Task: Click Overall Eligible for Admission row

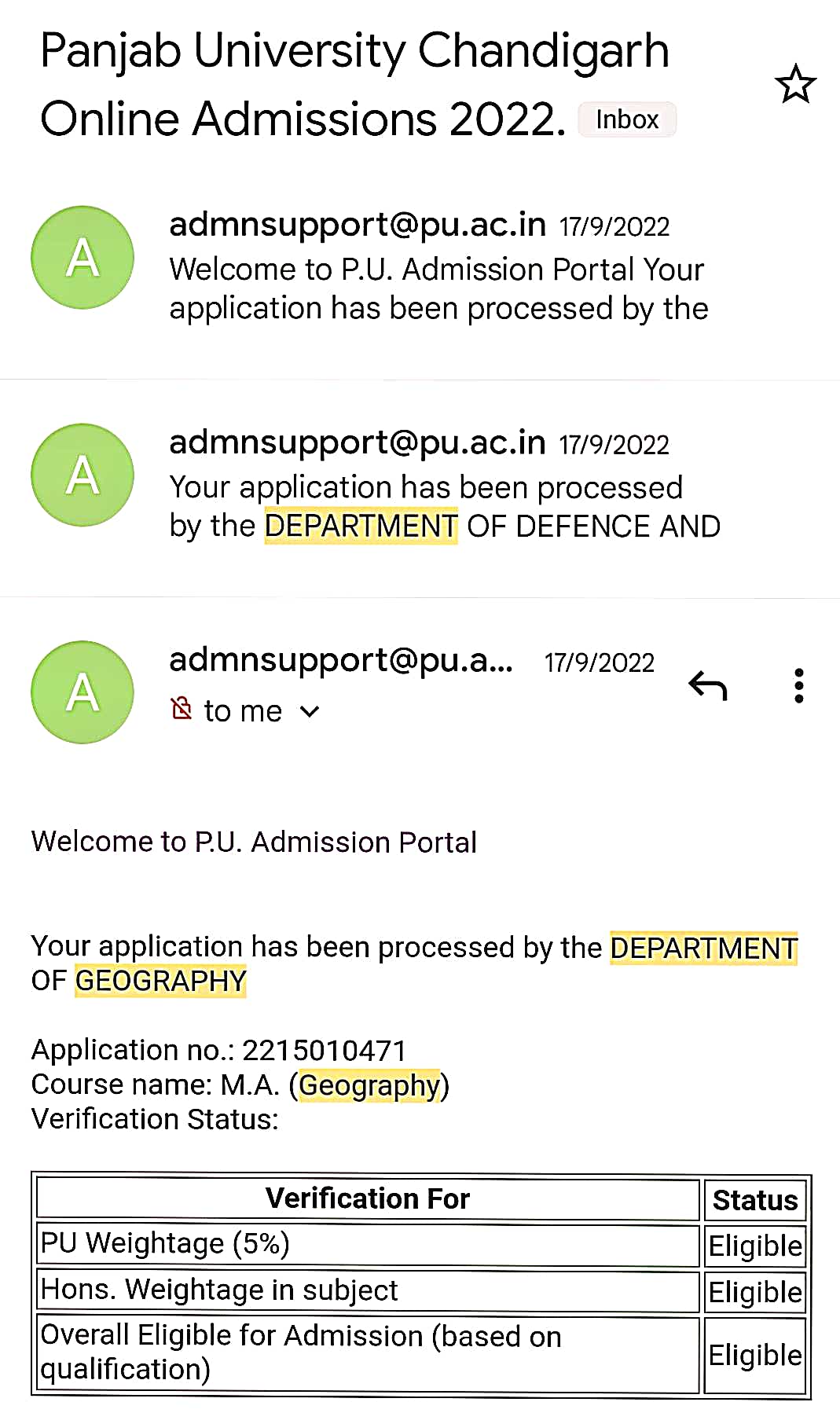Action: point(368,1354)
